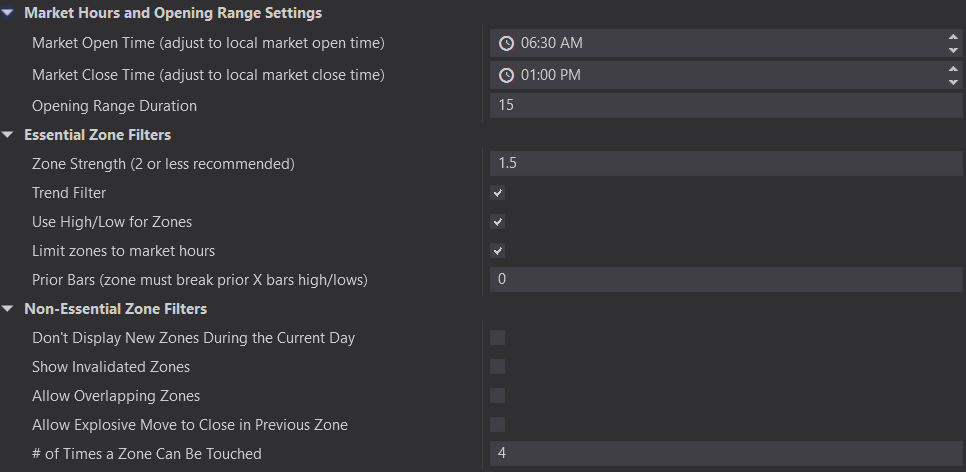Enable Don't Display New Zones During Current Day
This screenshot has height=472, width=966.
(498, 338)
